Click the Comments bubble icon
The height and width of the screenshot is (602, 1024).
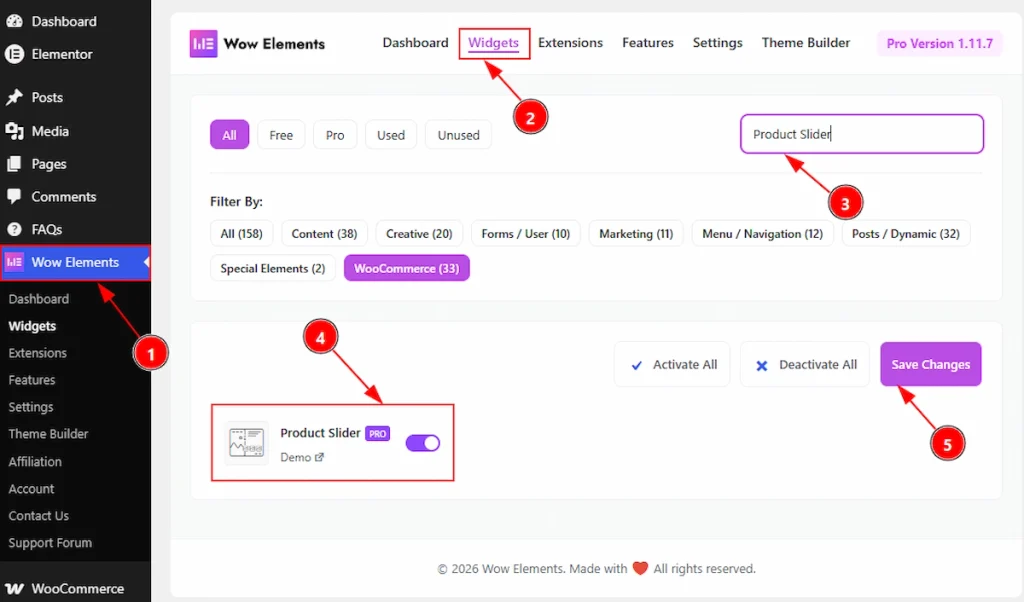point(14,197)
